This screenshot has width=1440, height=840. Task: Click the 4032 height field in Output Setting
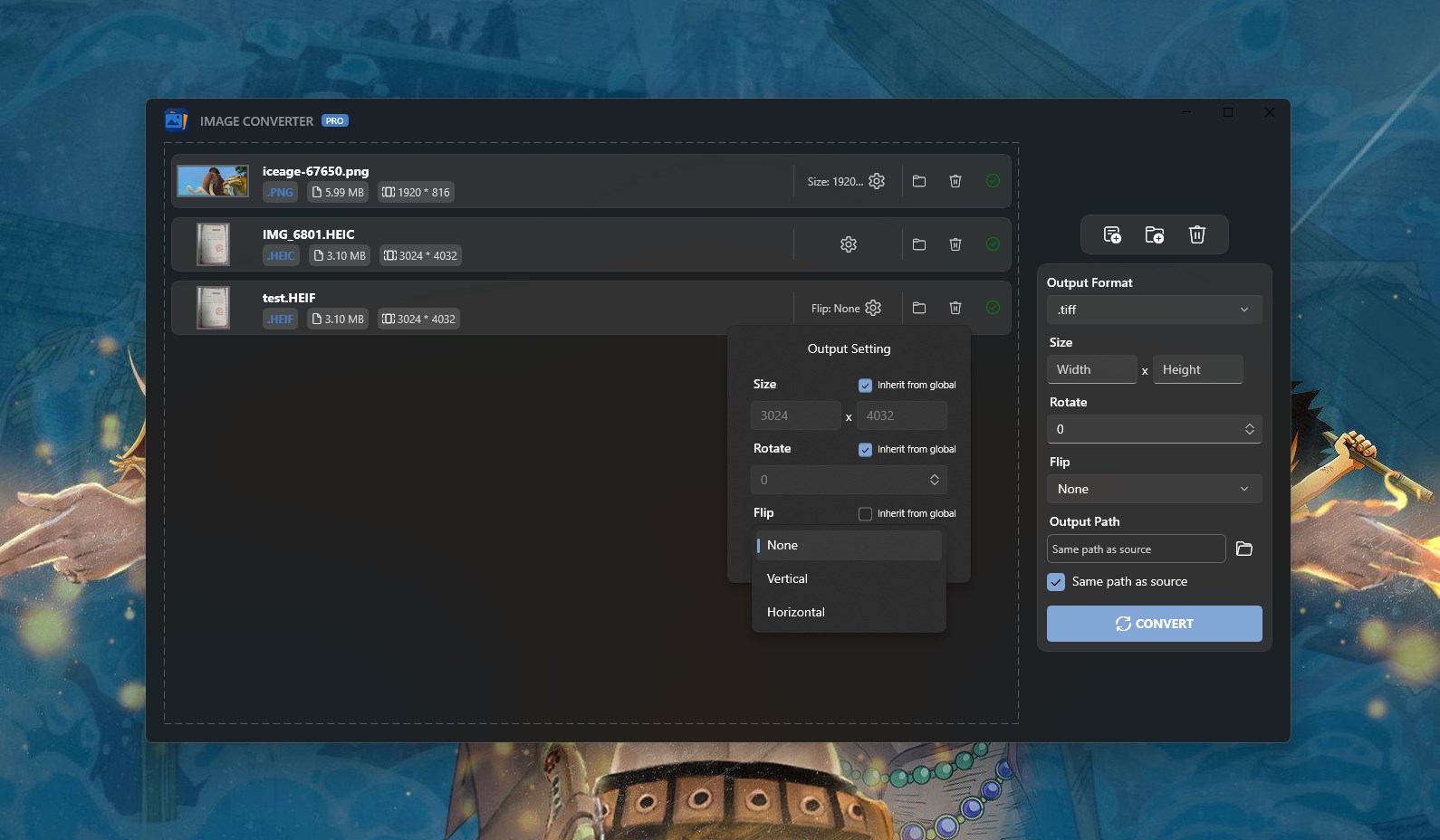pos(901,415)
